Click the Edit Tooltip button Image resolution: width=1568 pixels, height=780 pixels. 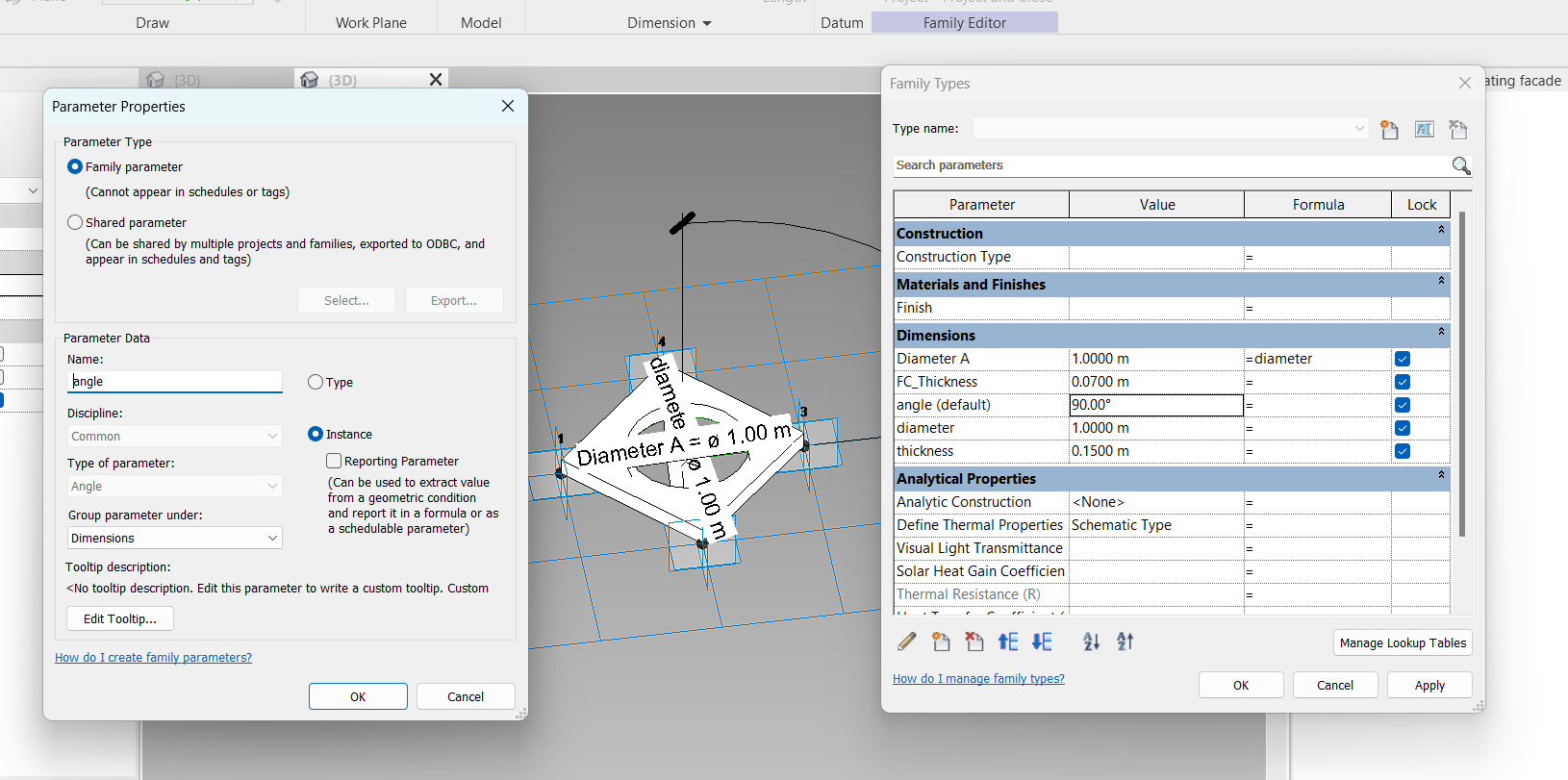120,618
